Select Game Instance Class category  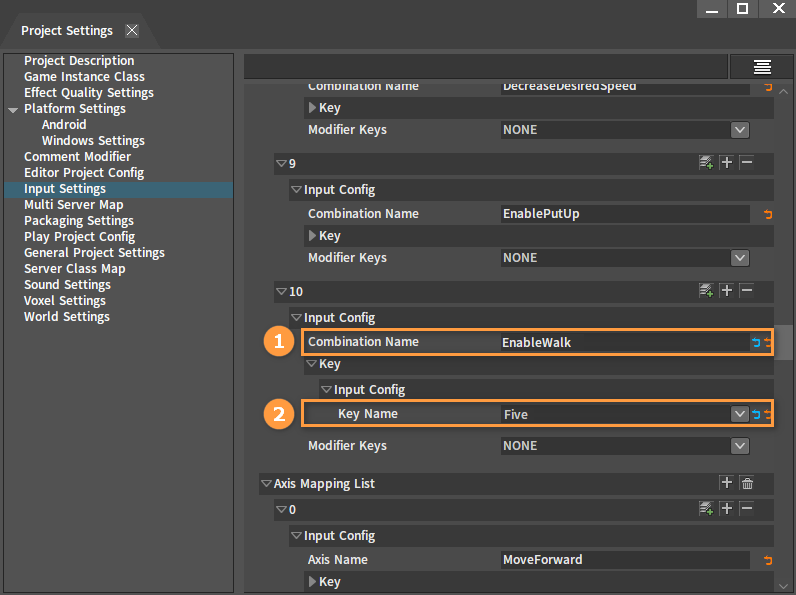click(x=84, y=77)
